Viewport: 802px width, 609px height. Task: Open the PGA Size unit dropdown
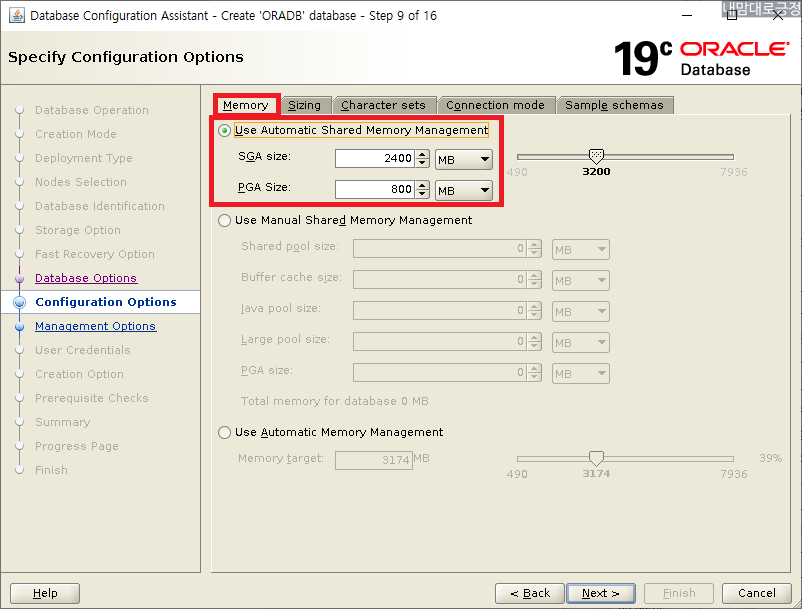point(464,191)
